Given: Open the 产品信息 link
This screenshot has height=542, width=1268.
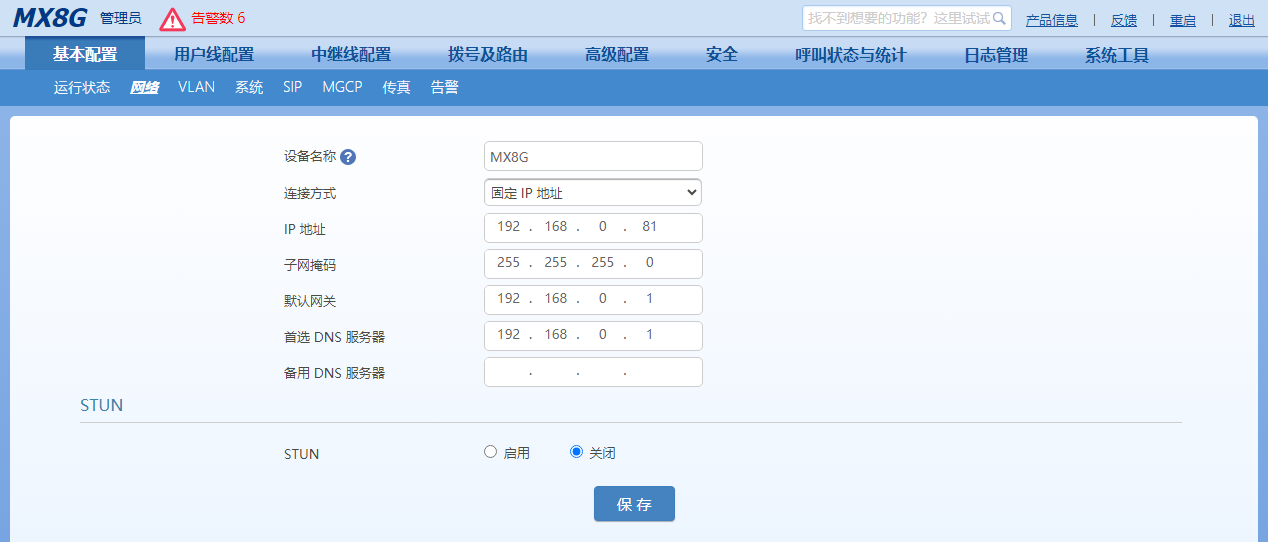Looking at the screenshot, I should (1052, 20).
